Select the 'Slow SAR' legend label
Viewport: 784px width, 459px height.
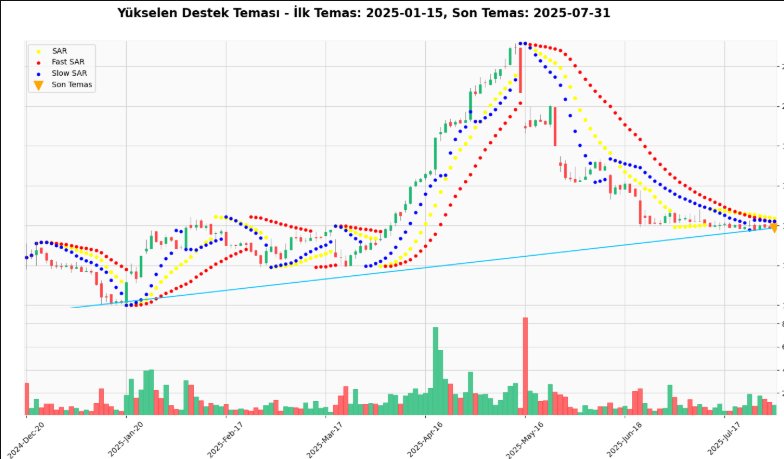click(69, 73)
